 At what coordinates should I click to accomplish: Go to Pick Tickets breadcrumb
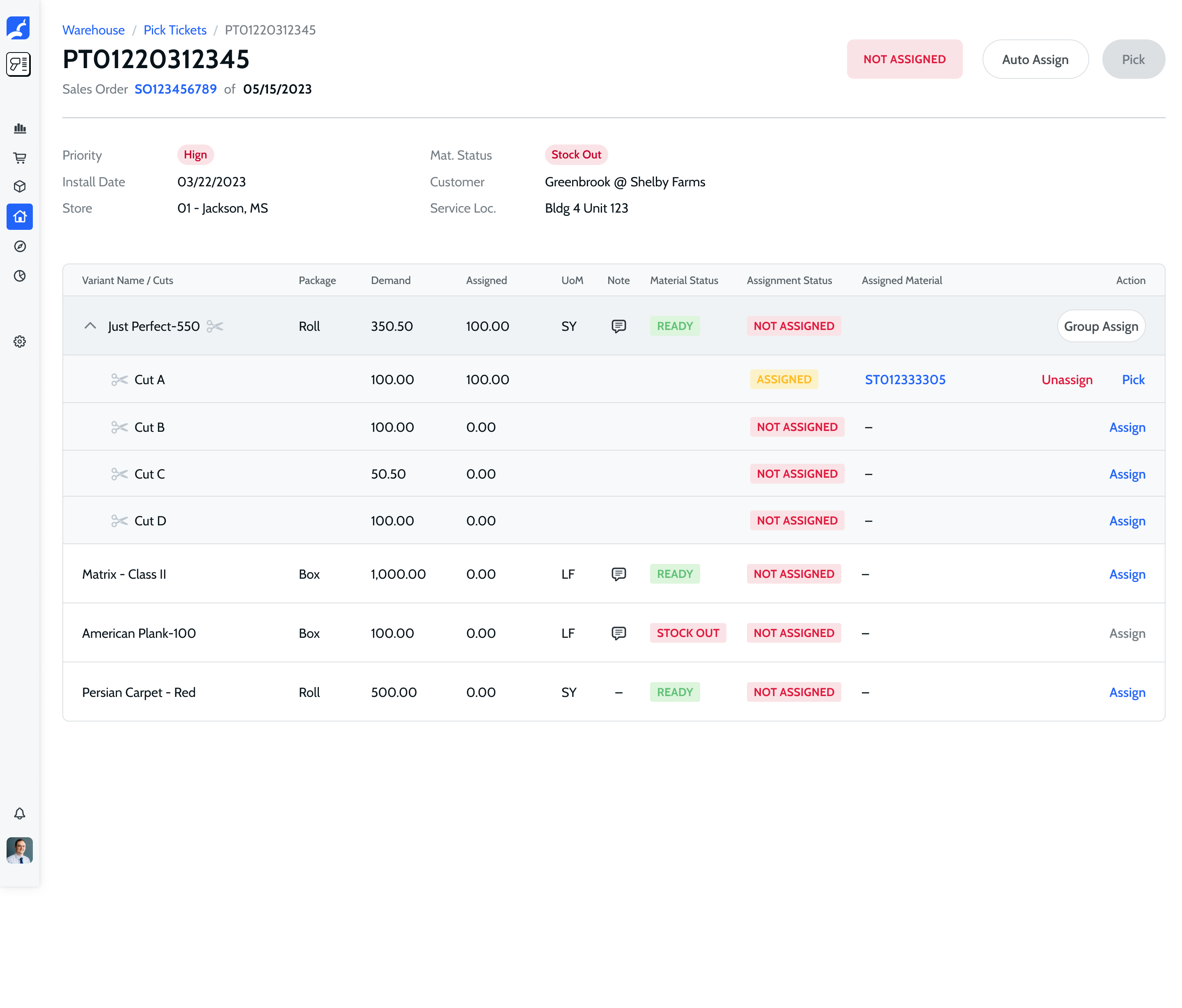[174, 30]
